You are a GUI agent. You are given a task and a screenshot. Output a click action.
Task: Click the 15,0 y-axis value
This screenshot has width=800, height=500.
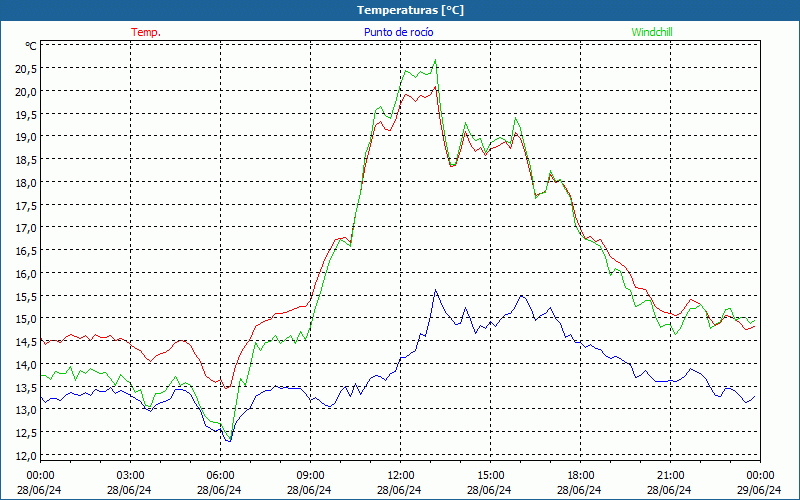pyautogui.click(x=26, y=319)
